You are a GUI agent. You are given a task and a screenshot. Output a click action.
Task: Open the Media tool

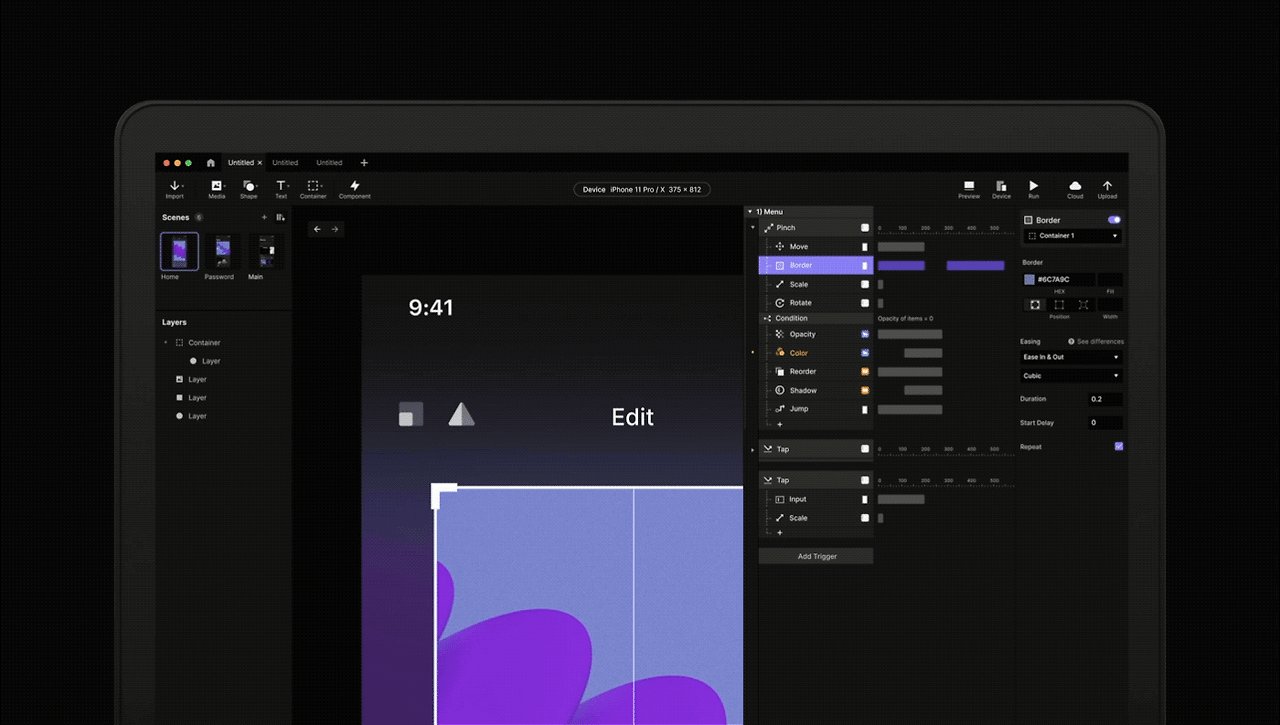217,188
